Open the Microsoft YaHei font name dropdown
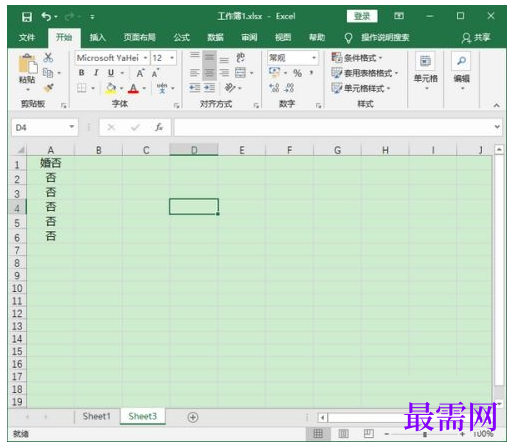This screenshot has width=516, height=448. (145, 58)
